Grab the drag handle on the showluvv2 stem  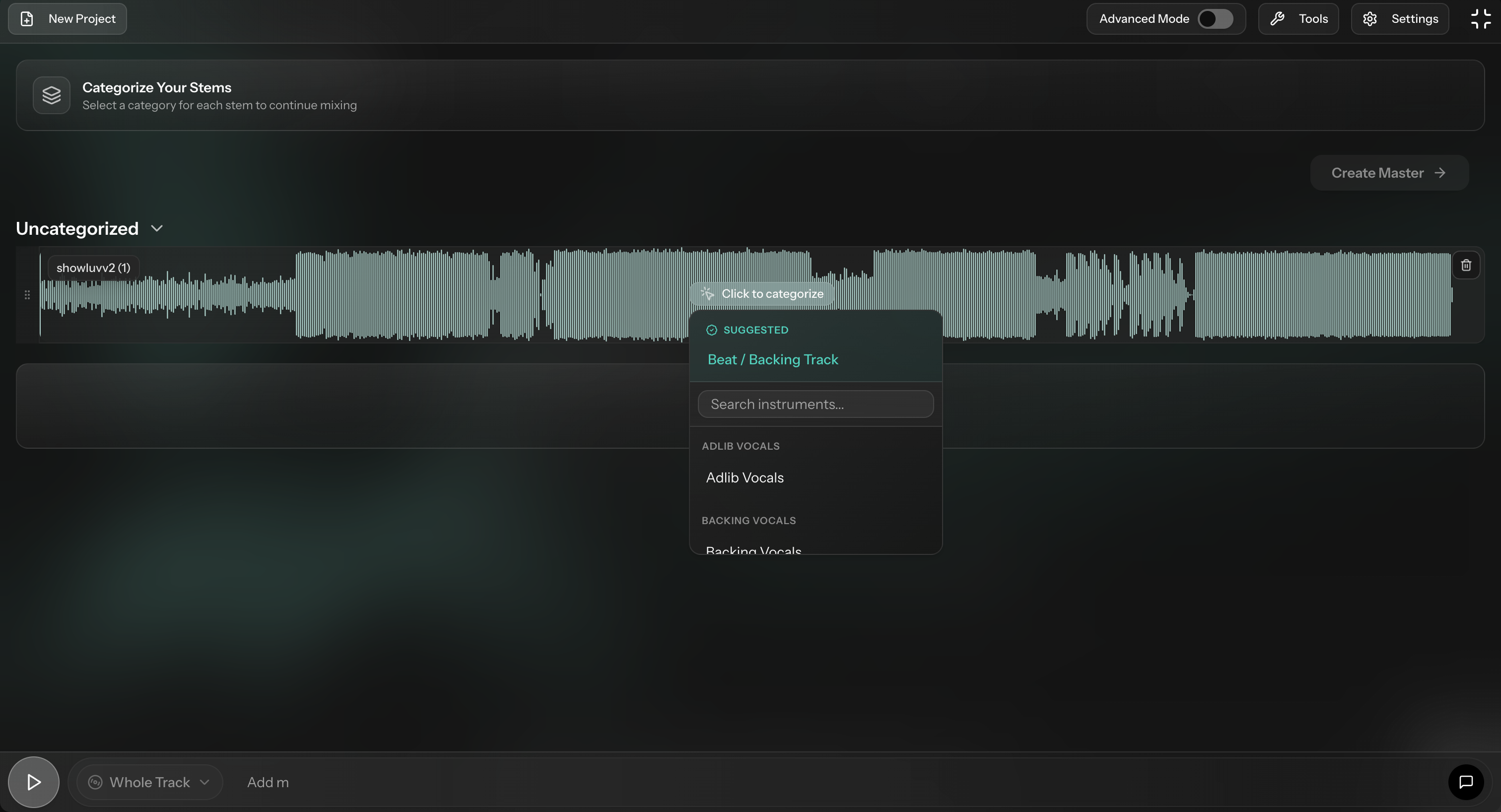[26, 295]
